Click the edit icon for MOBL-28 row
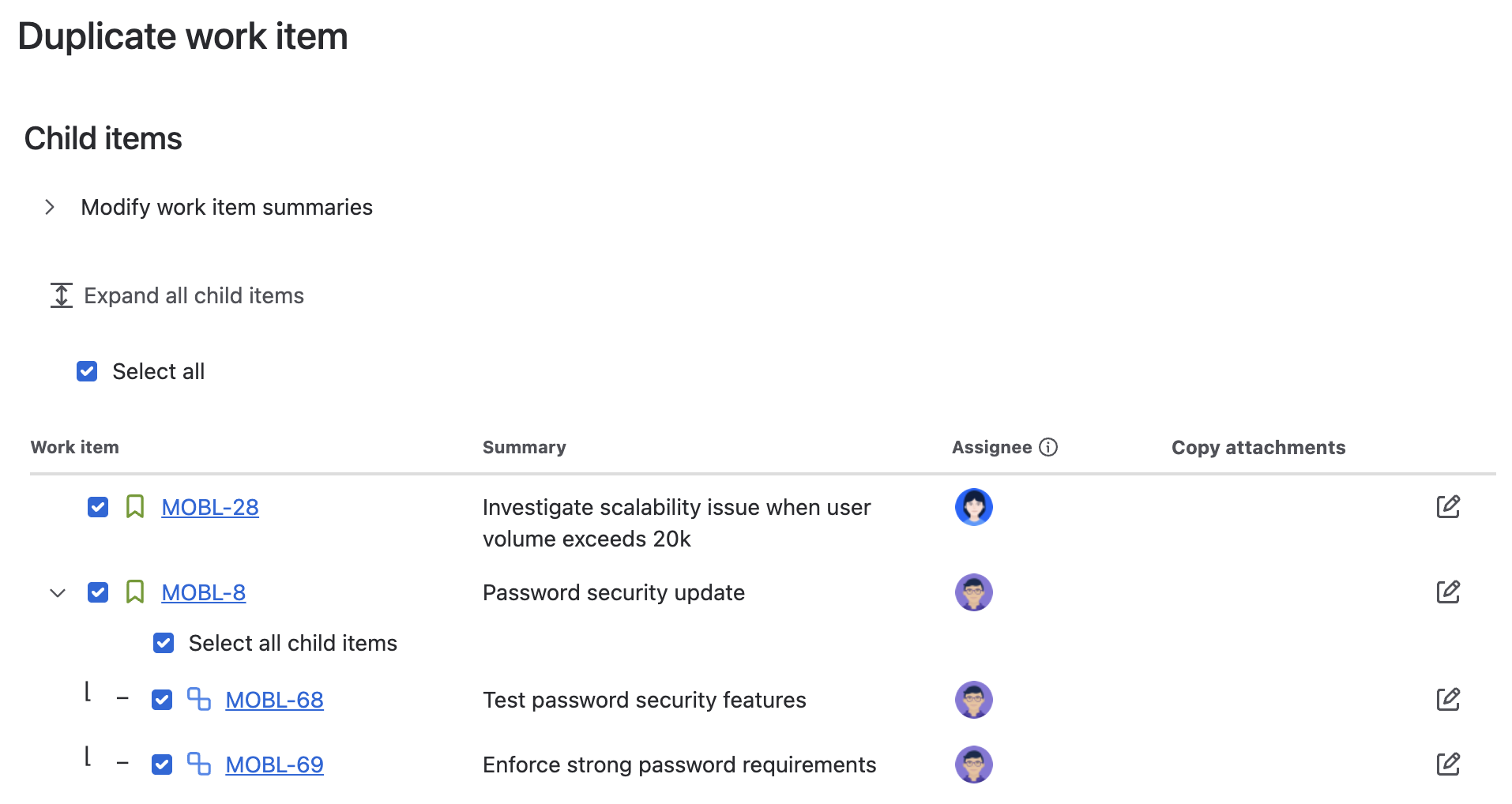The height and width of the screenshot is (804, 1512). [x=1447, y=506]
